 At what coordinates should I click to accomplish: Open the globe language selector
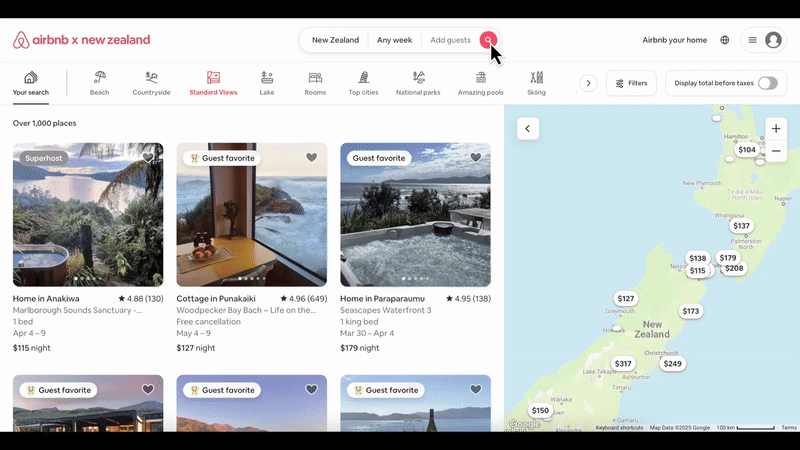724,40
